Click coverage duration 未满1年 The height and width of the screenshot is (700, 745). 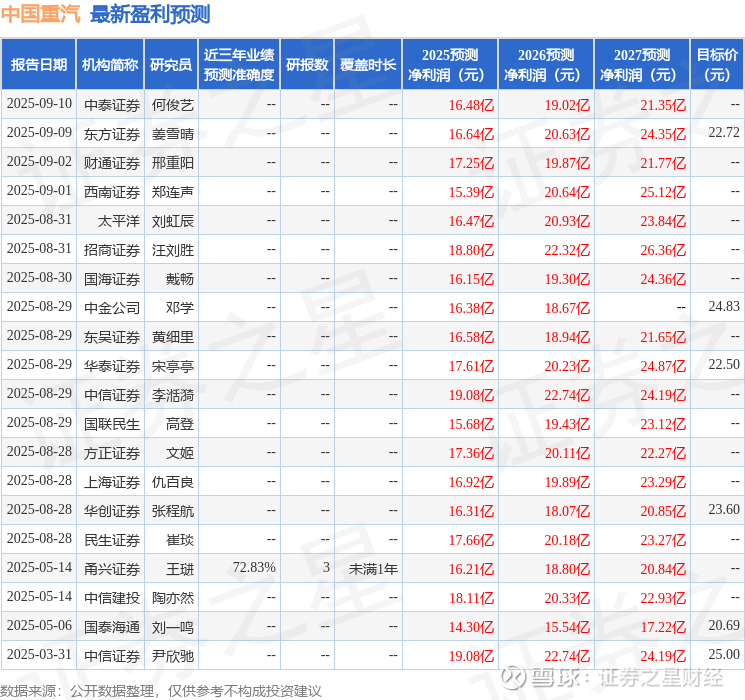[x=373, y=569]
